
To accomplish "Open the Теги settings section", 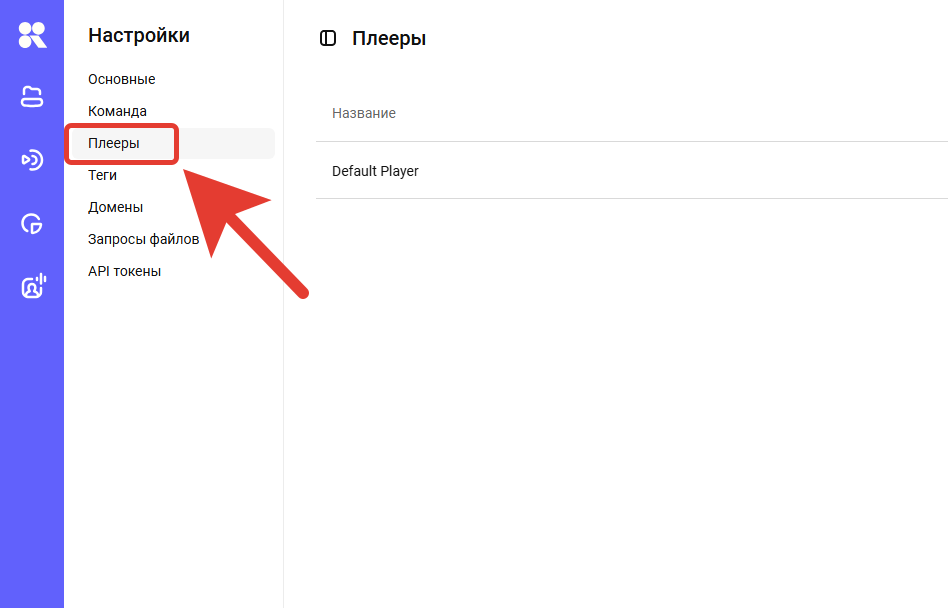I will click(102, 175).
